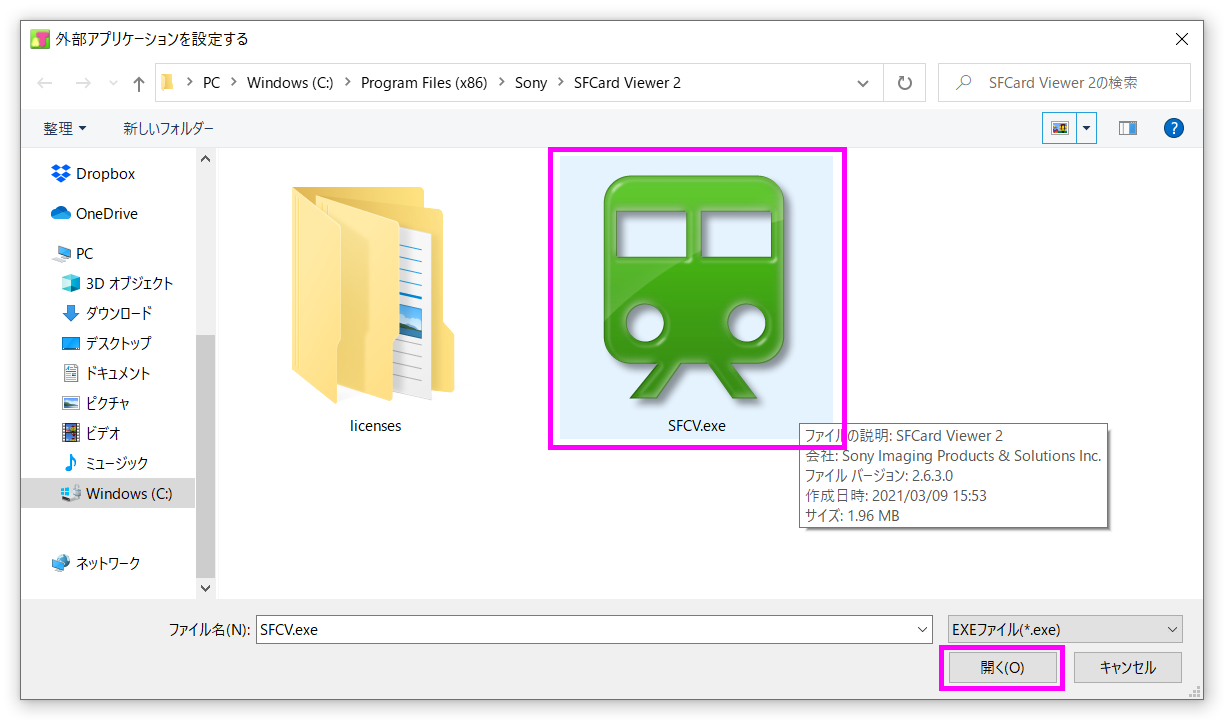Image resolution: width=1224 pixels, height=720 pixels.
Task: Select ダウンロード folder in the sidebar
Action: [118, 313]
